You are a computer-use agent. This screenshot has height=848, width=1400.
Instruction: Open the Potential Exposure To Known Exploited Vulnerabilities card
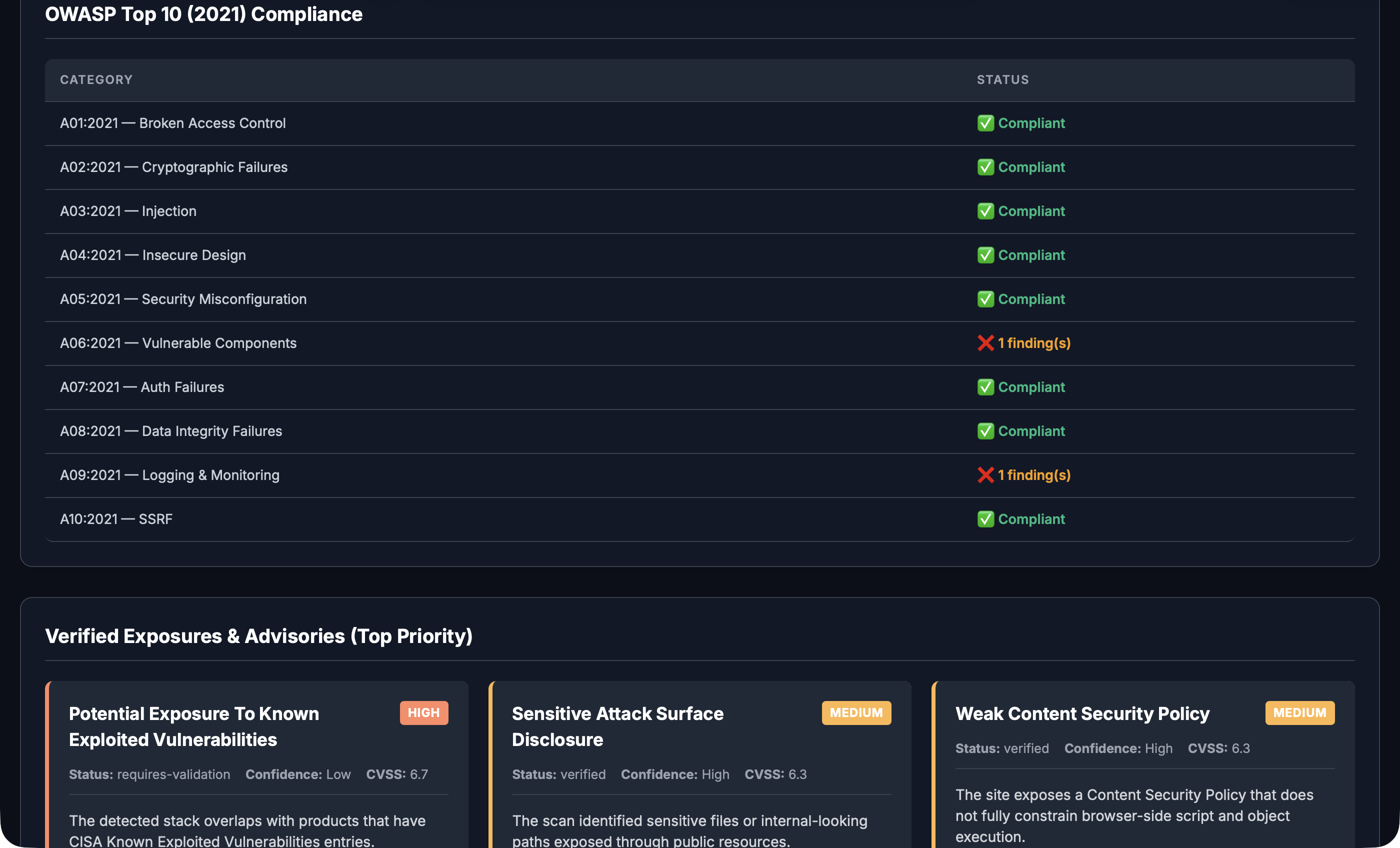[x=257, y=764]
